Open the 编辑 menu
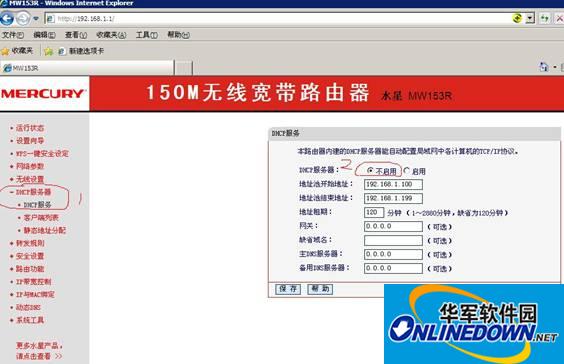Viewport: 564px width, 364px height. tap(44, 35)
